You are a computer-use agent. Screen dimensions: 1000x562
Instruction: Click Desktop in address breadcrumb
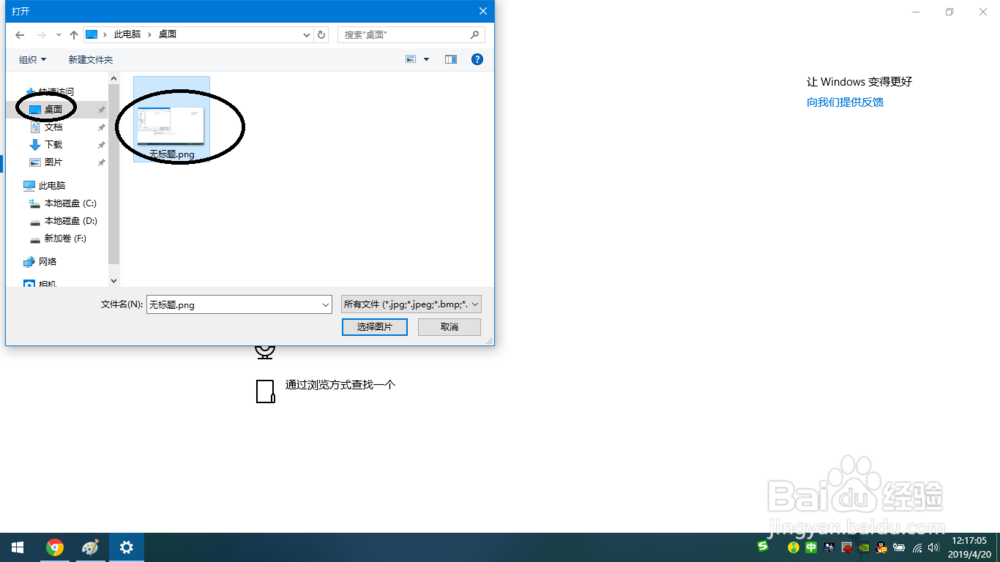click(167, 34)
